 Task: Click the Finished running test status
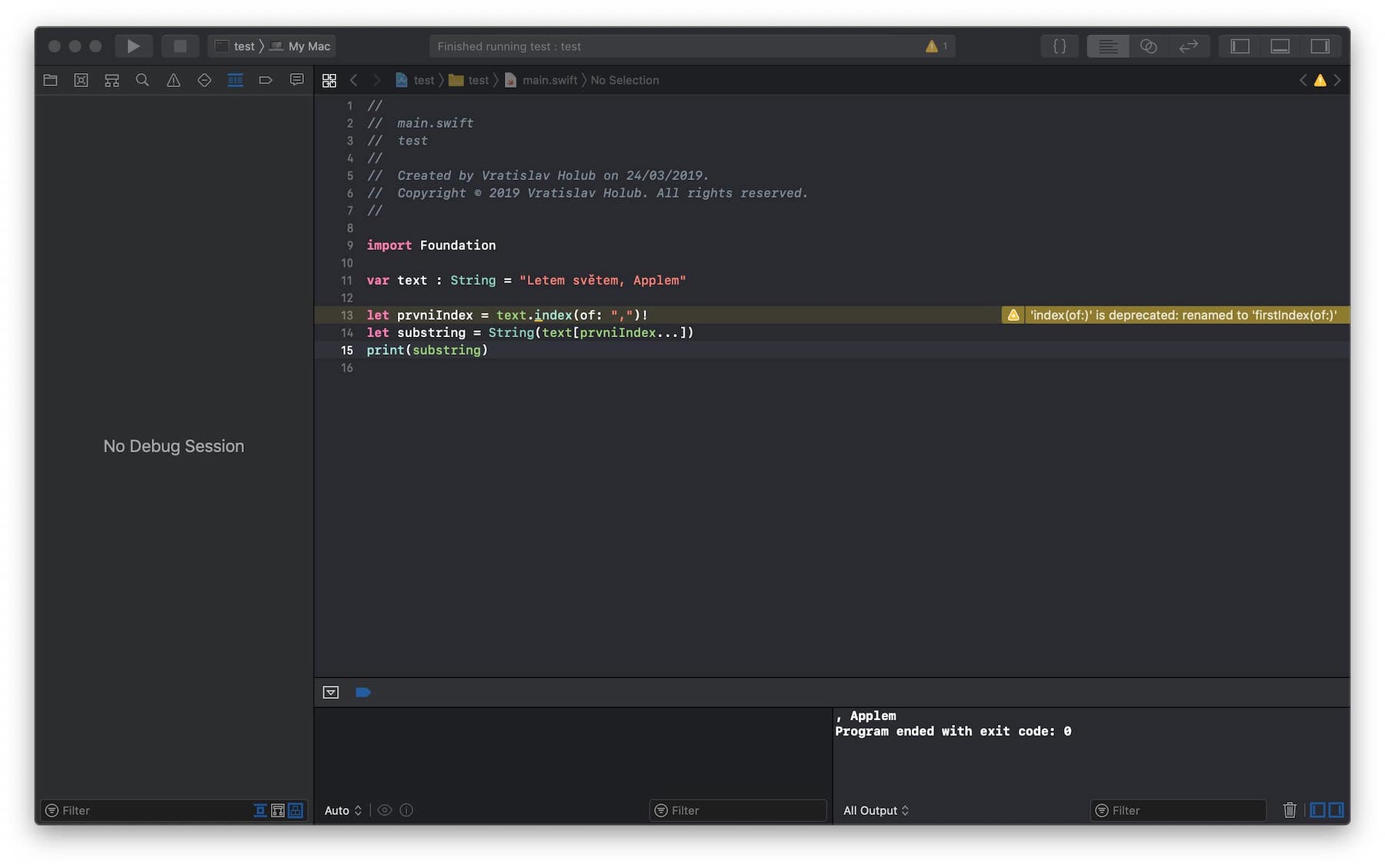coord(509,46)
